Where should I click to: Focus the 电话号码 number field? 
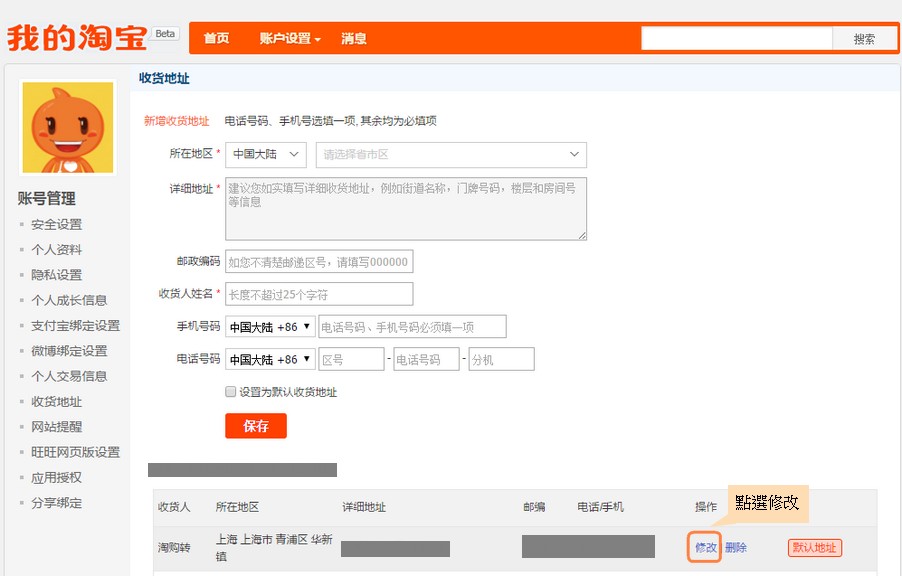(426, 360)
